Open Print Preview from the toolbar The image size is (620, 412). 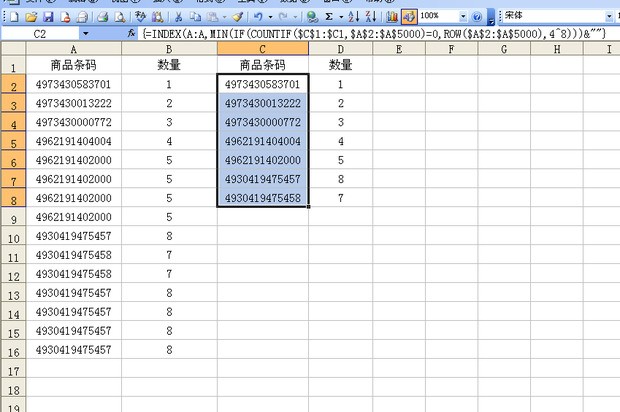[120, 17]
